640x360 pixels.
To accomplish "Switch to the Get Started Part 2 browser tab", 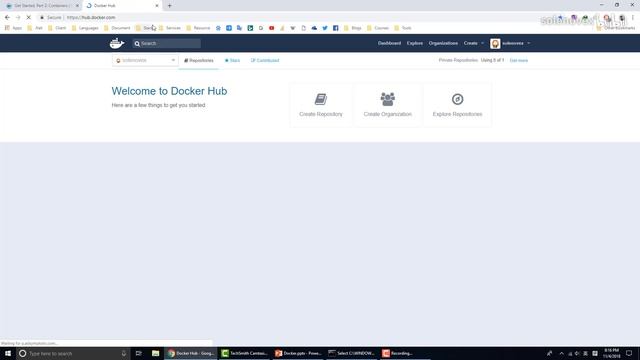I will point(41,6).
